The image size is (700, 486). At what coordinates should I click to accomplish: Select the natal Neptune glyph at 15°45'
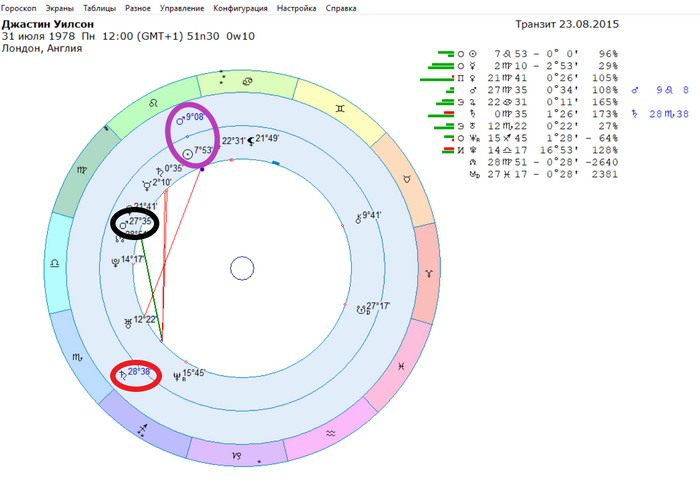click(x=177, y=377)
